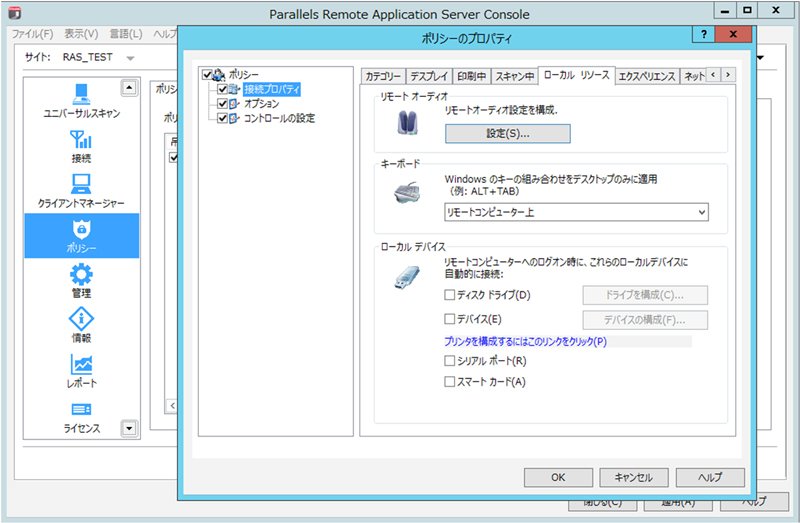Enable the シリアル ポート(R) checkbox
Screen dimensions: 800x523
[449, 361]
